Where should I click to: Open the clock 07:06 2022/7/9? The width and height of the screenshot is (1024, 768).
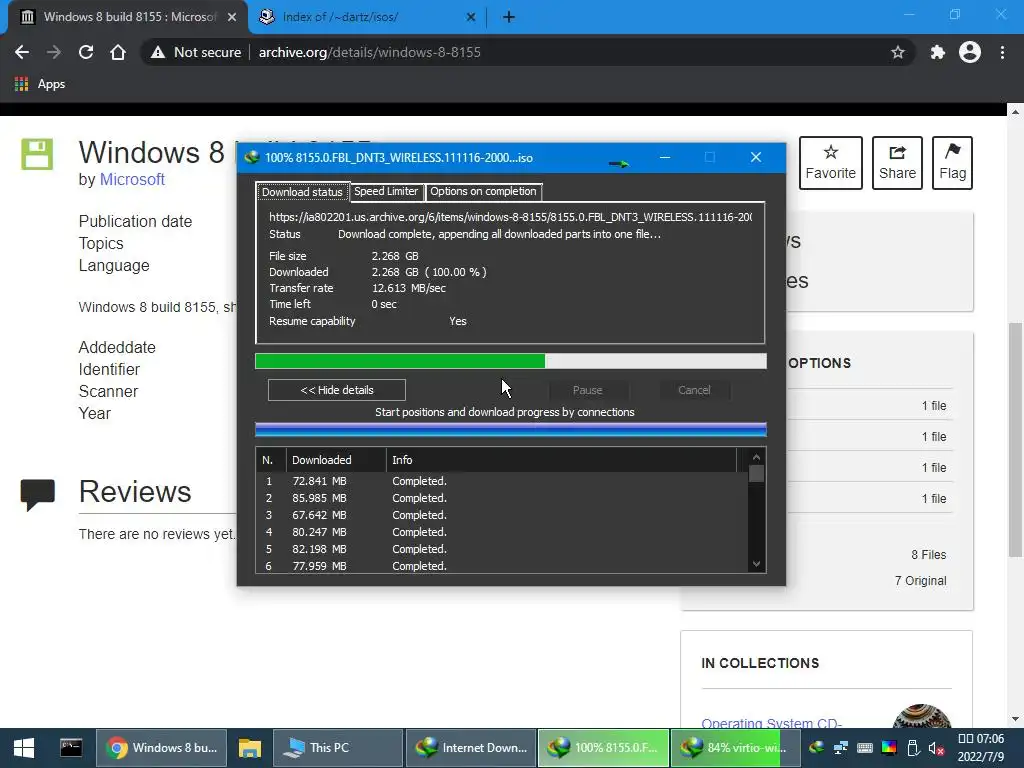point(981,748)
